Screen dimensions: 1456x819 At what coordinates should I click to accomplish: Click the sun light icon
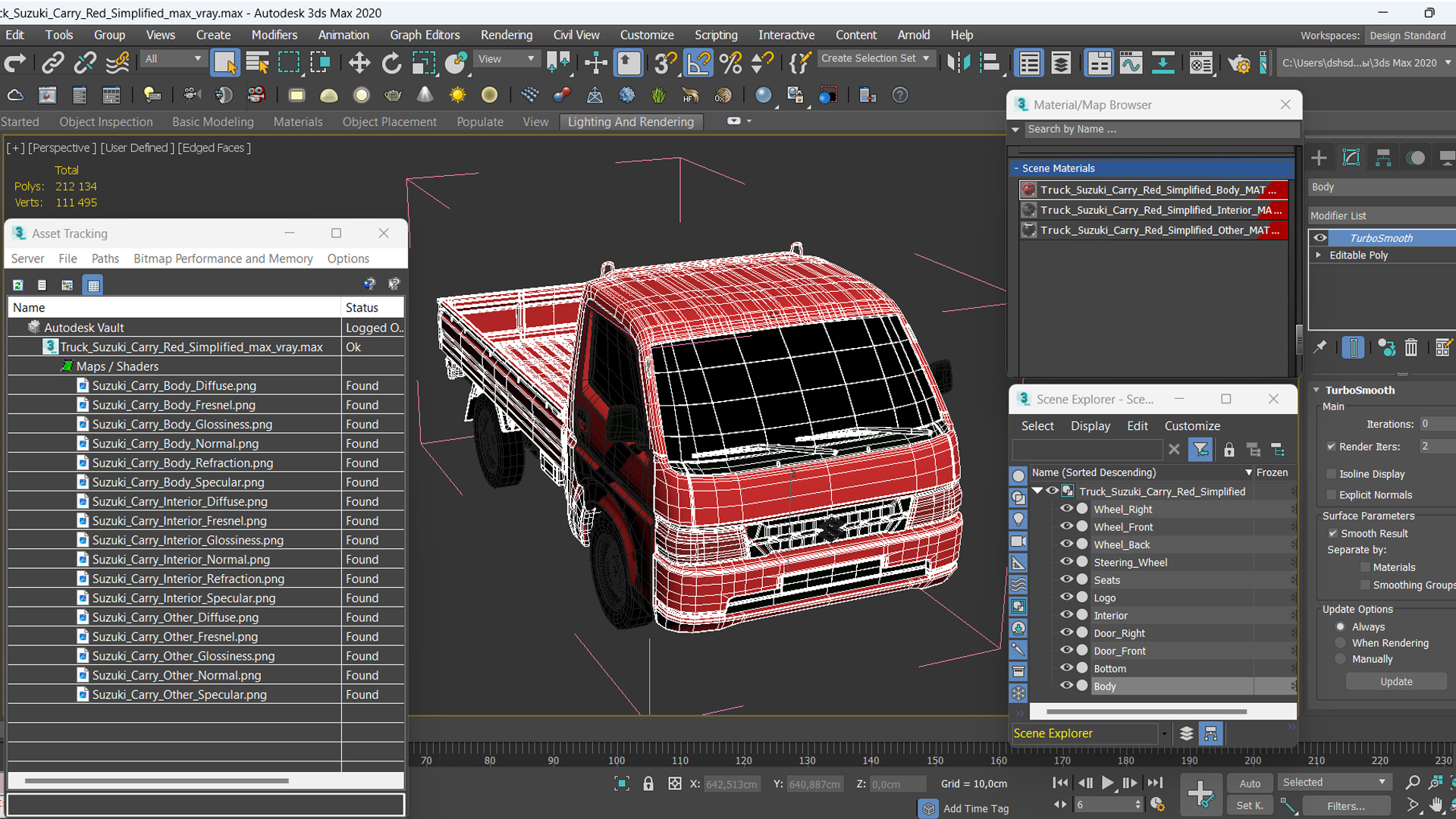pos(457,96)
